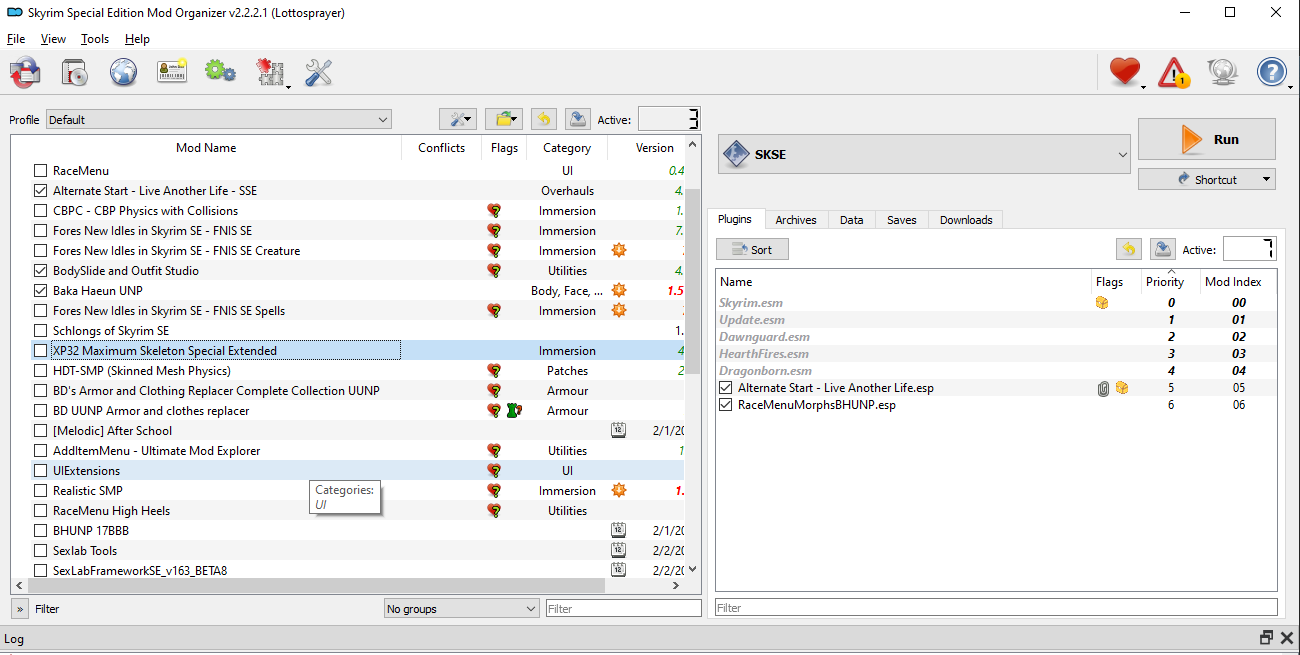Open the mod list tools wrench dropdown
The image size is (1300, 655).
pos(458,119)
